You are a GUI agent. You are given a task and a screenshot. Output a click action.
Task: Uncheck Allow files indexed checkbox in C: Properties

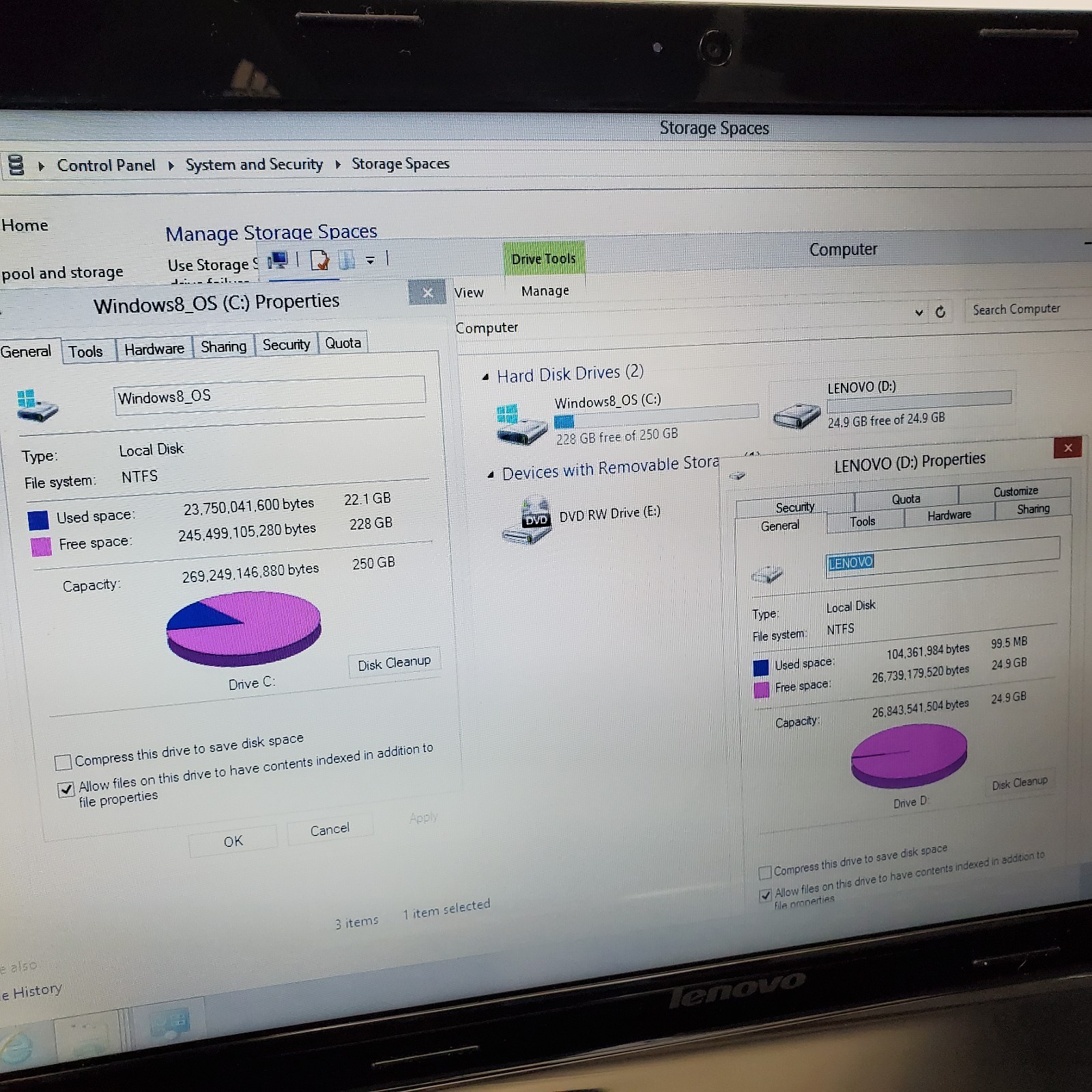click(66, 790)
